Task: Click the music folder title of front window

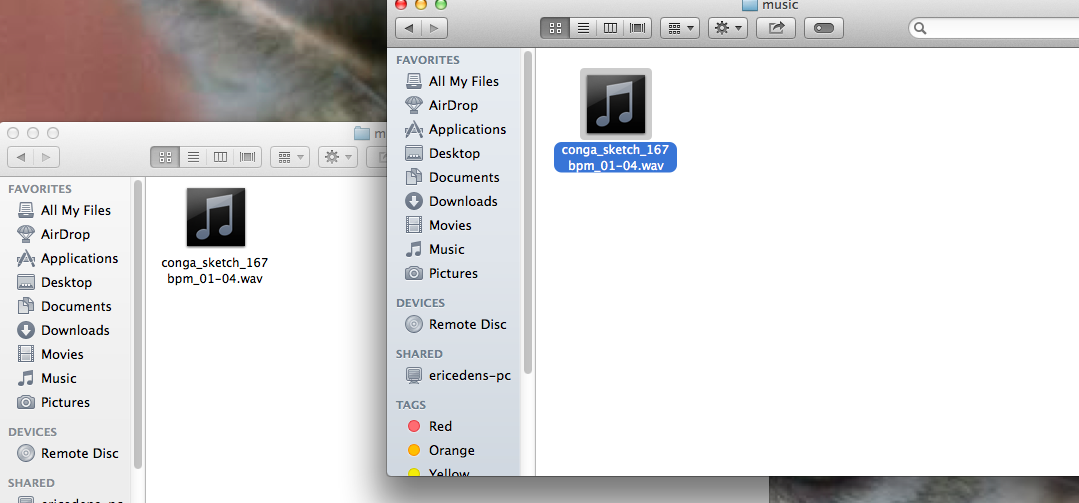Action: click(x=771, y=6)
